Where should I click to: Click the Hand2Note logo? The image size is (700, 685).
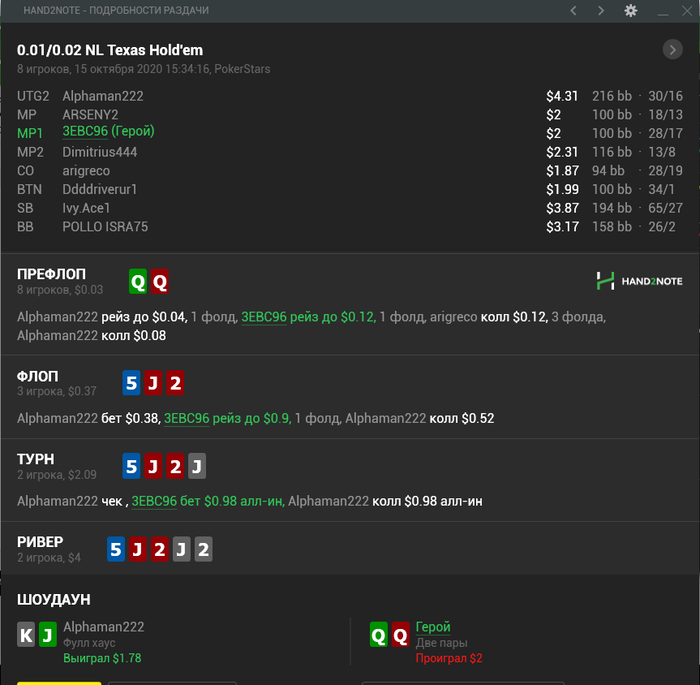click(x=639, y=281)
